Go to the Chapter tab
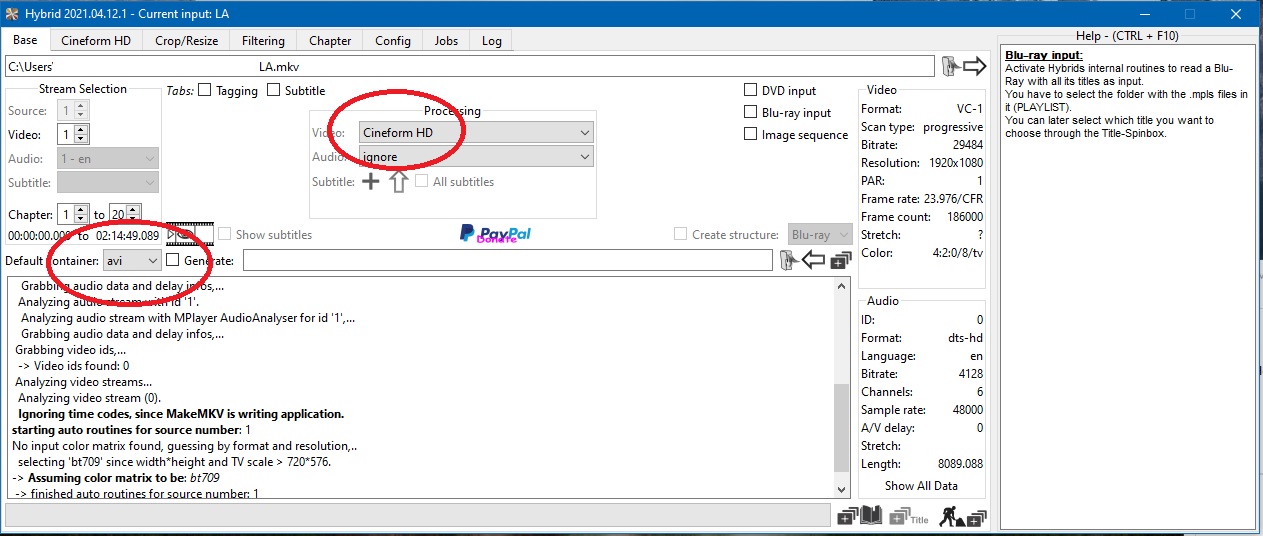The image size is (1263, 536). point(330,41)
